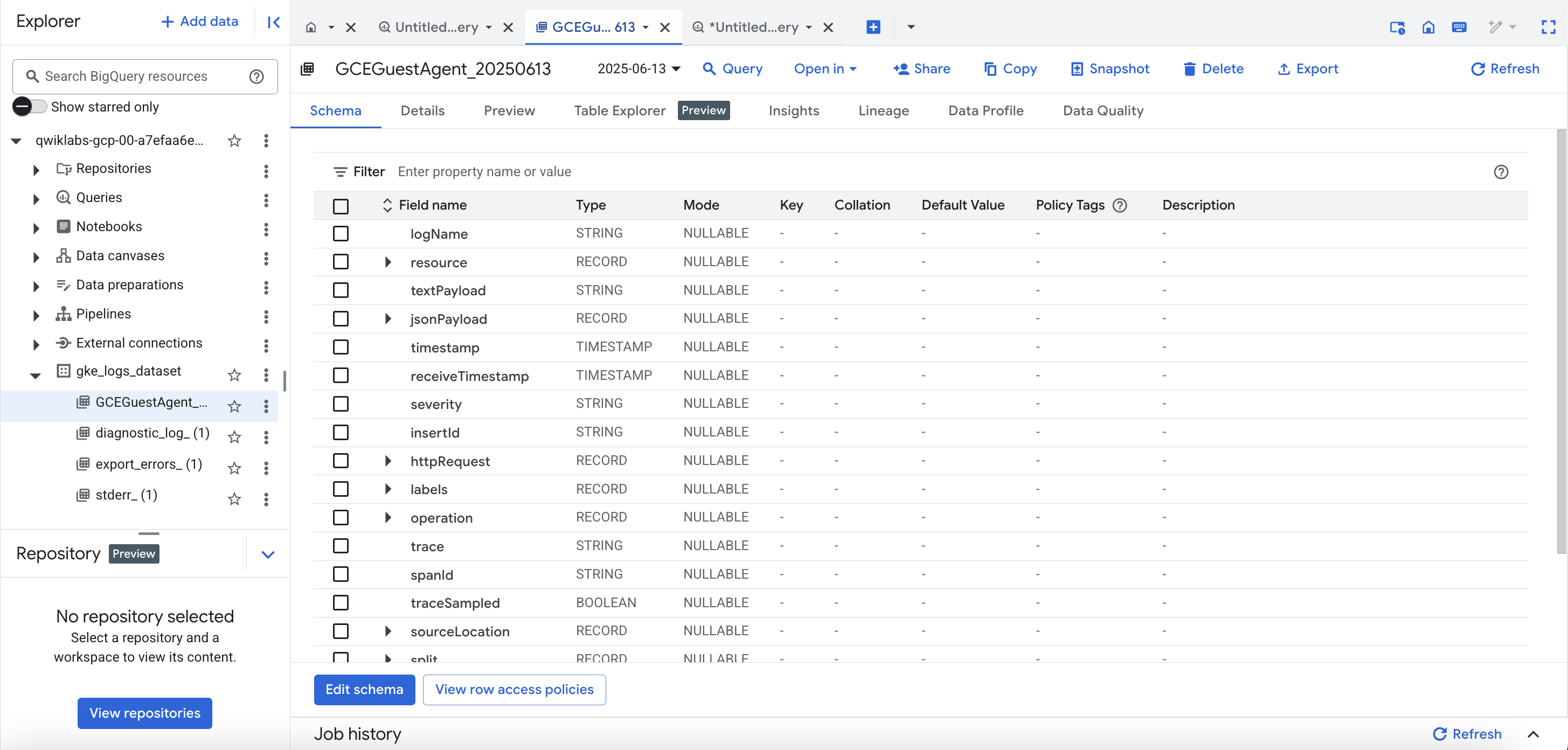Star the GCEGuestAgent table

click(x=234, y=406)
